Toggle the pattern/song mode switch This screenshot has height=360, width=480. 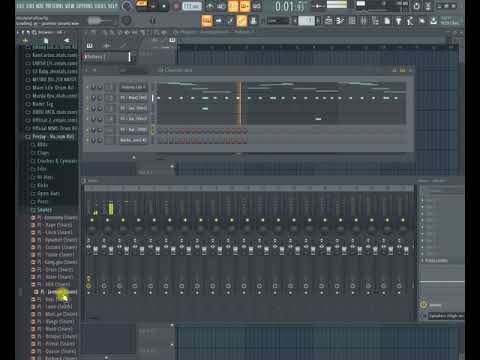(x=141, y=5)
